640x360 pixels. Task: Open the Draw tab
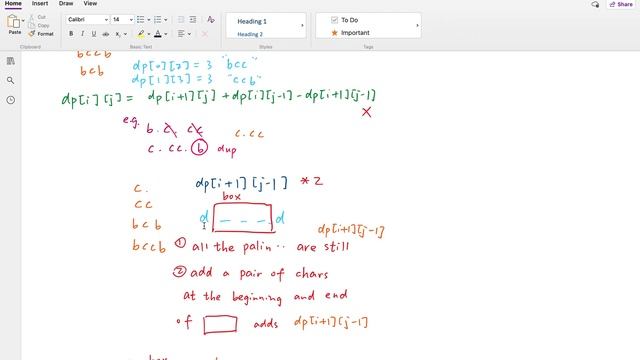pyautogui.click(x=66, y=3)
